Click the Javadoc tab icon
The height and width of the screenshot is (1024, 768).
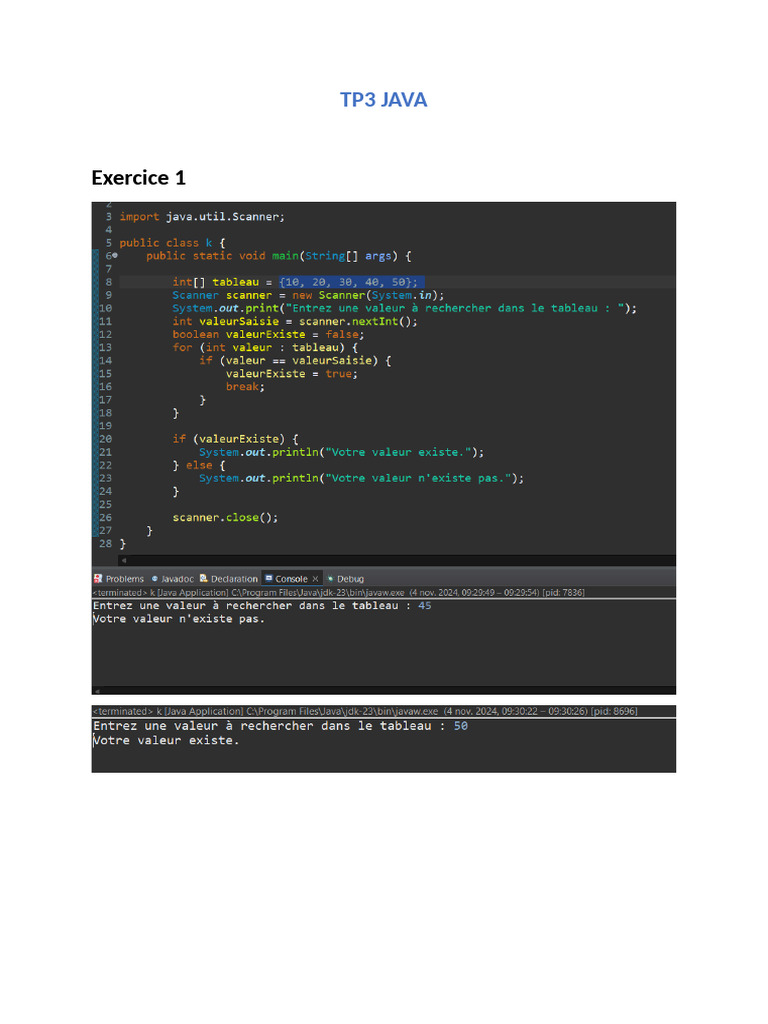[155, 579]
